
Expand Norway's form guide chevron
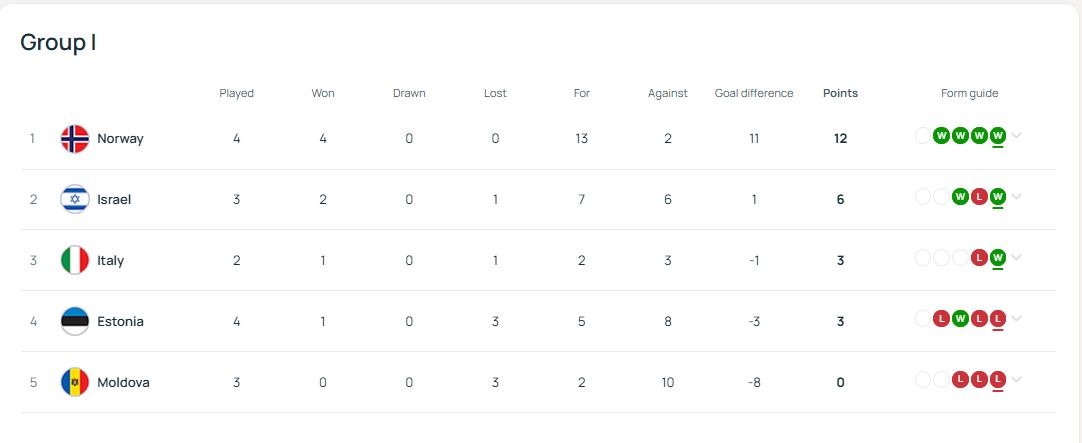tap(1016, 136)
